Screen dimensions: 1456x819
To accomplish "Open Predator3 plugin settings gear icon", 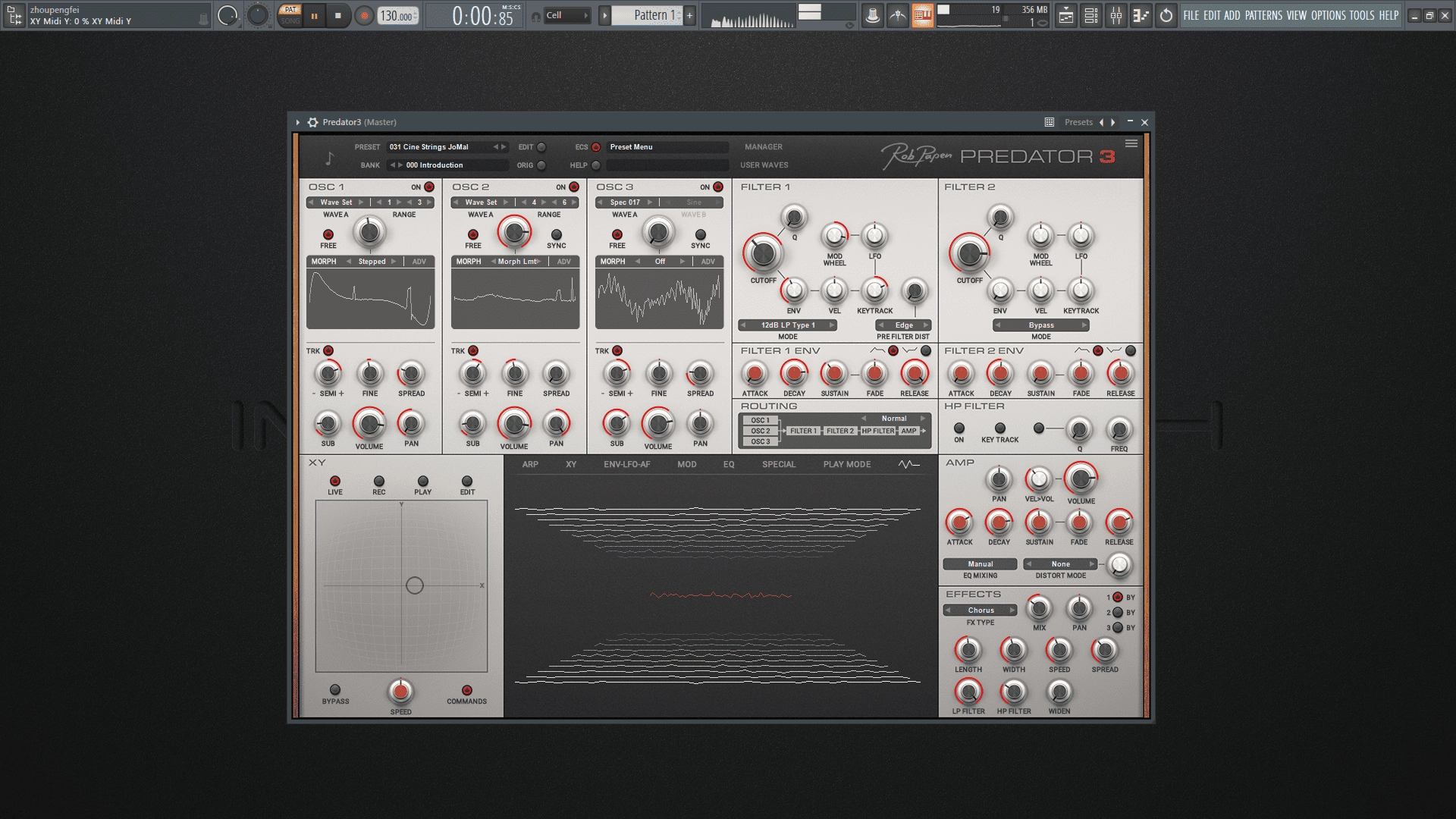I will pyautogui.click(x=312, y=122).
